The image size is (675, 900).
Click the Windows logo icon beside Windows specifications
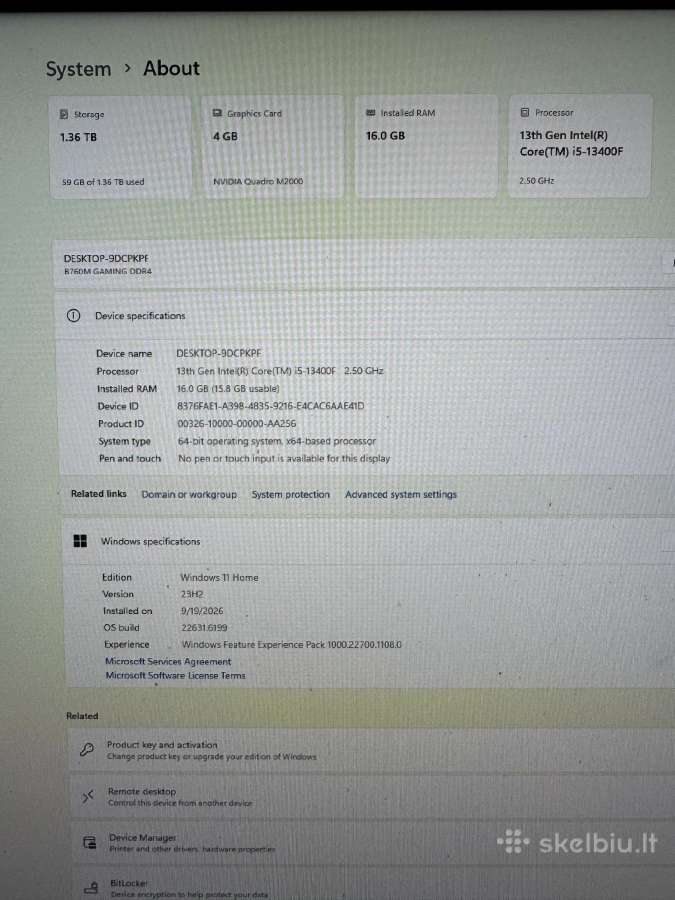click(x=80, y=541)
